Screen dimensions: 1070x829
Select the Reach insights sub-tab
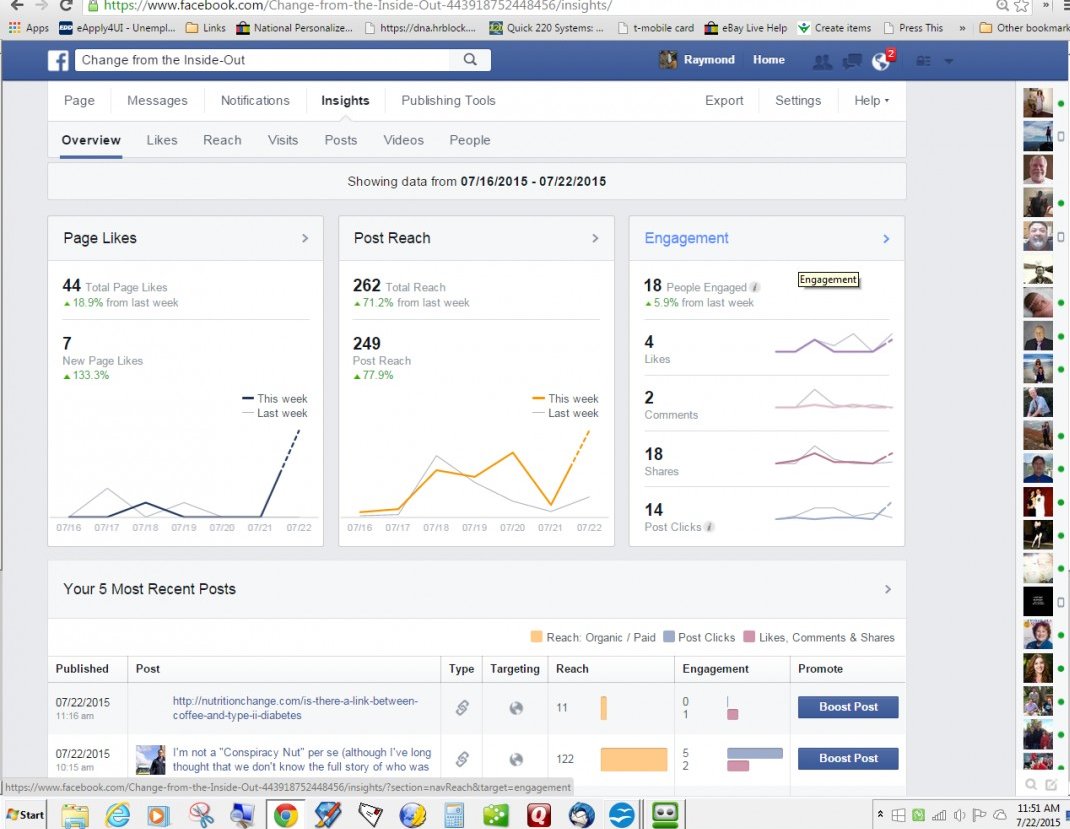tap(222, 140)
